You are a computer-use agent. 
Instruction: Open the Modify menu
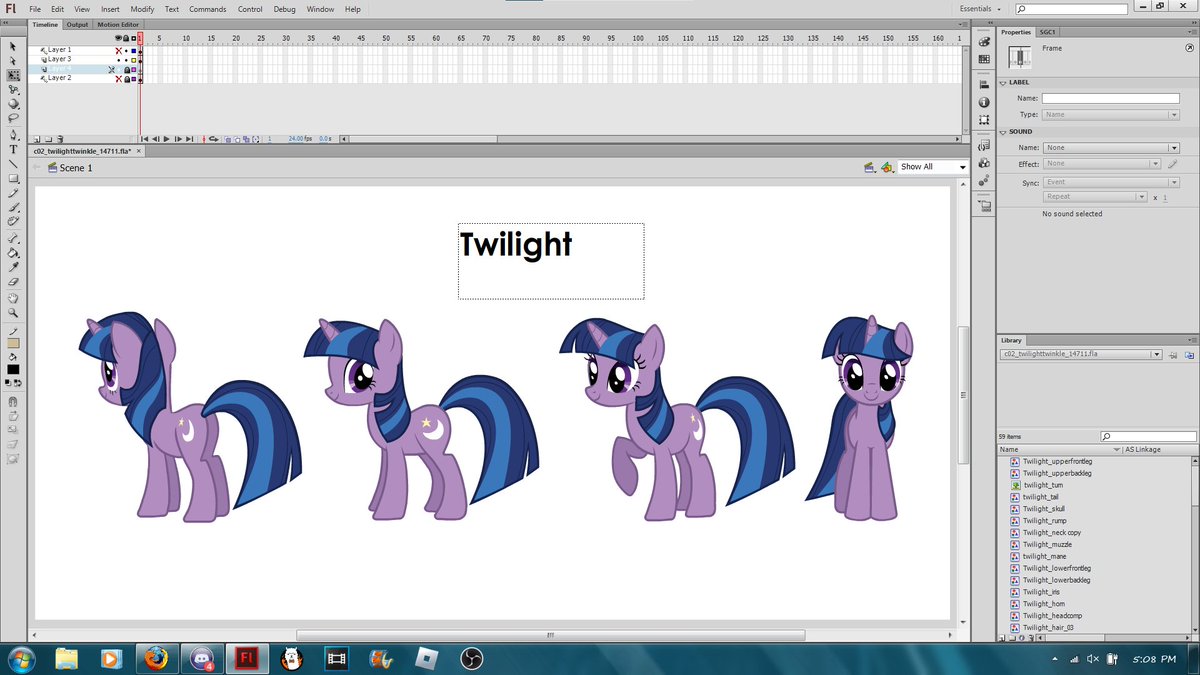pos(142,9)
